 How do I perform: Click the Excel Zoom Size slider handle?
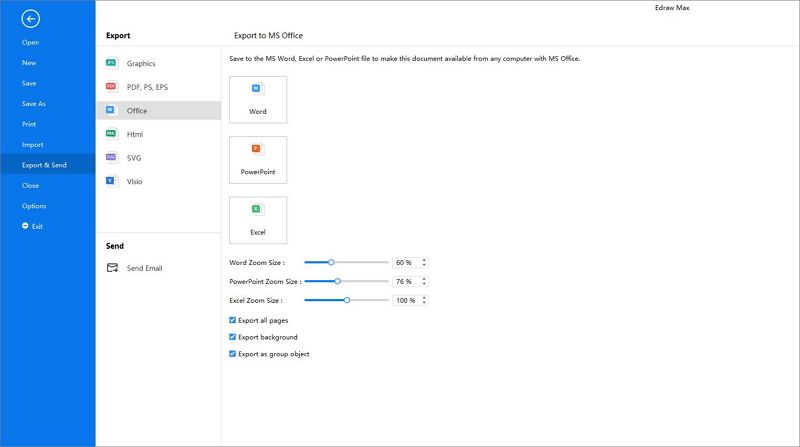[347, 300]
